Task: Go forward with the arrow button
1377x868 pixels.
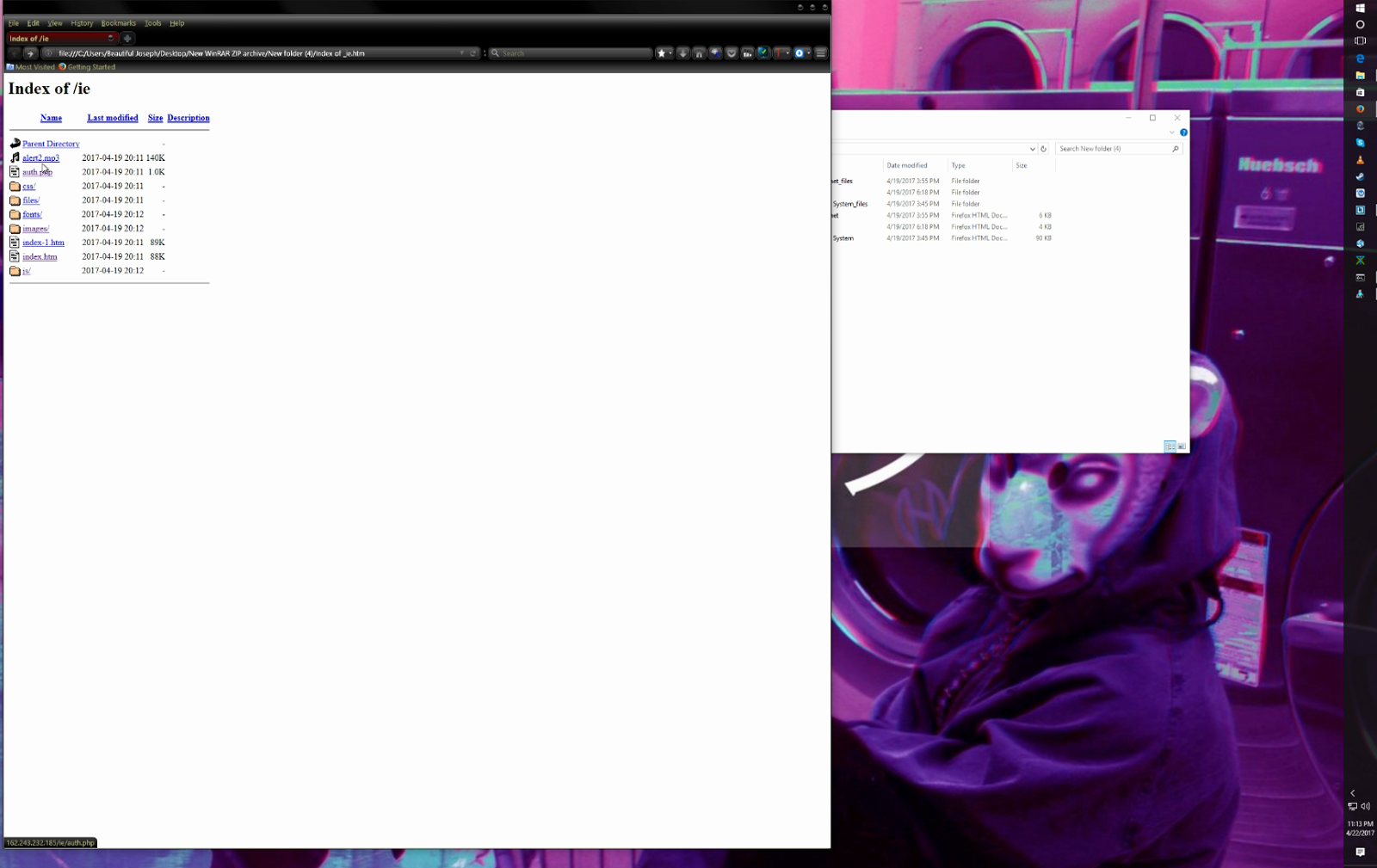Action: [30, 53]
